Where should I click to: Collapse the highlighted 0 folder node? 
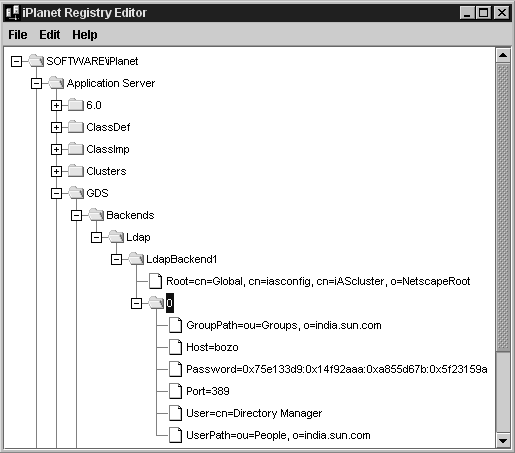pos(136,303)
